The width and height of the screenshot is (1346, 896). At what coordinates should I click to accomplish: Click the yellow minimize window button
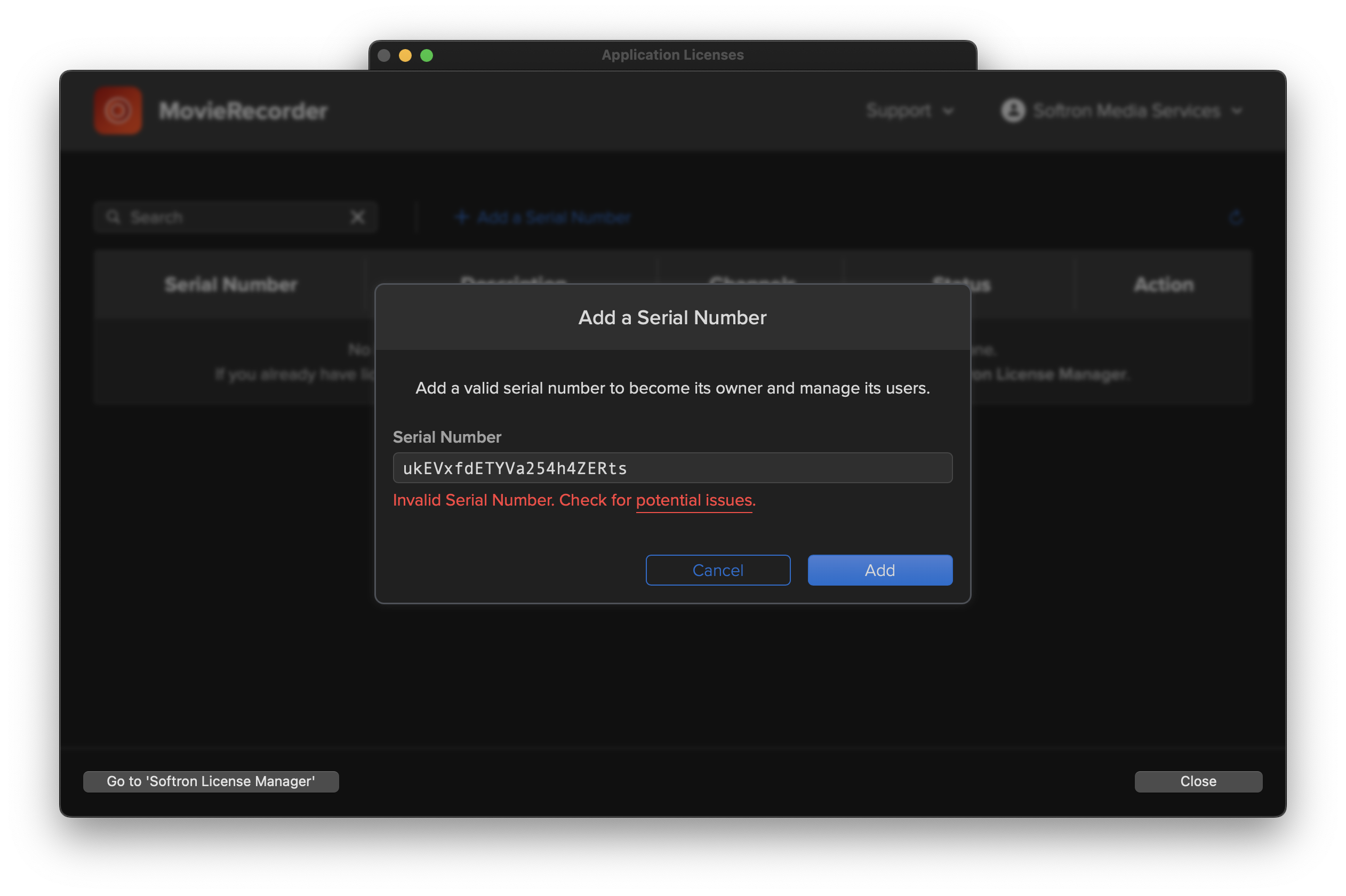click(405, 55)
